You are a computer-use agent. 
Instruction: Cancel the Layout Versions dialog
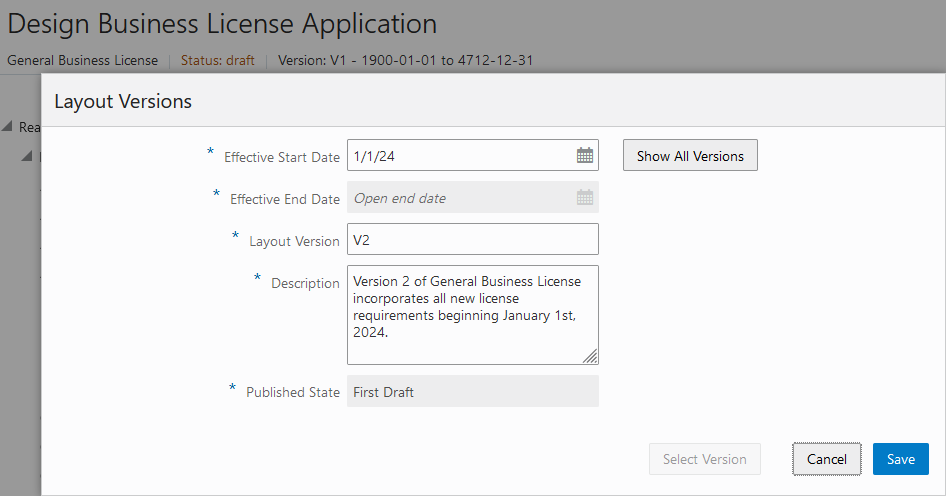tap(827, 459)
